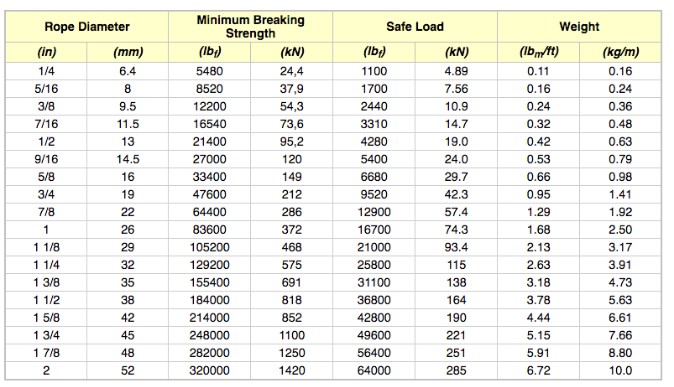
Task: Select the 1.92 kg/m cell
Action: (620, 212)
